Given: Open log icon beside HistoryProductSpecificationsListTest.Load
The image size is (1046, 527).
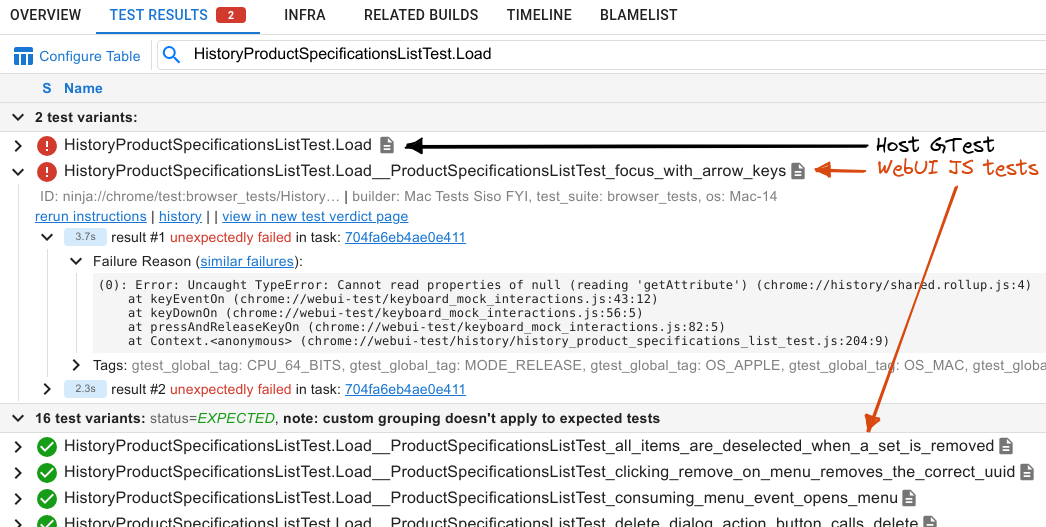Looking at the screenshot, I should click(387, 145).
